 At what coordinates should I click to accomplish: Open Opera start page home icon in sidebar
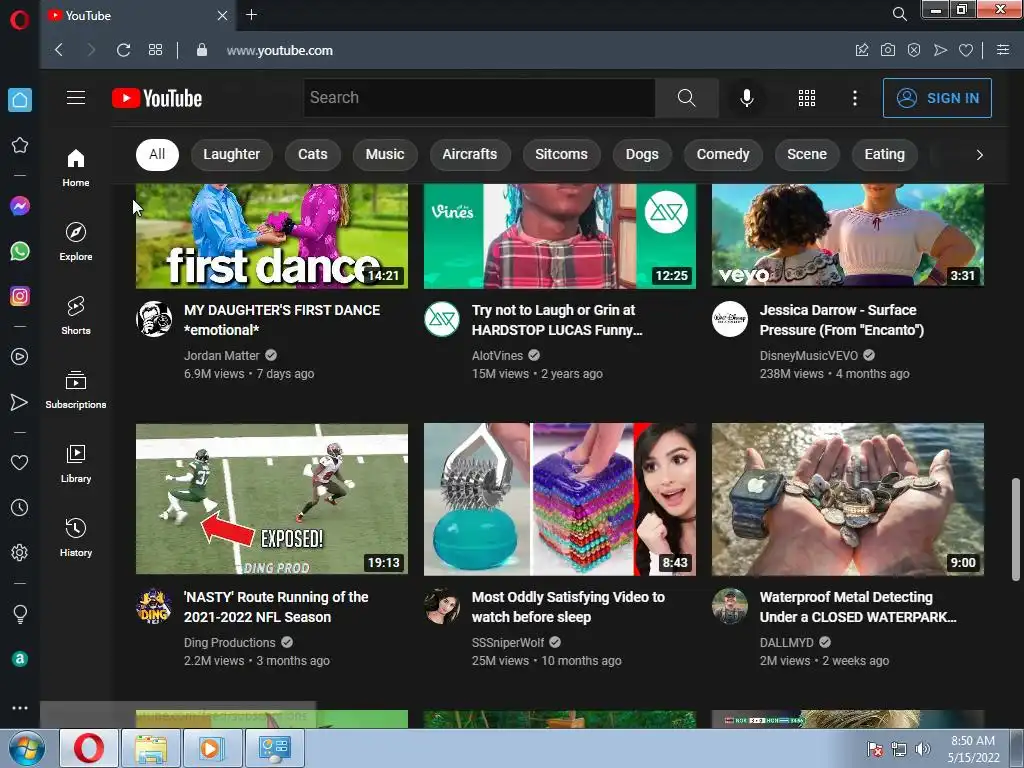coord(20,100)
